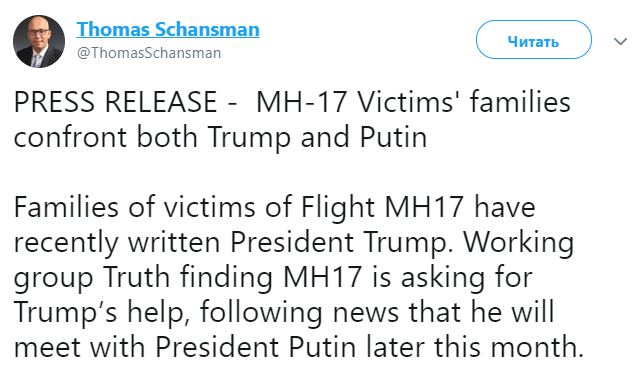This screenshot has height=371, width=633.
Task: Select the phrase Victims' families in the headline
Action: tap(464, 102)
